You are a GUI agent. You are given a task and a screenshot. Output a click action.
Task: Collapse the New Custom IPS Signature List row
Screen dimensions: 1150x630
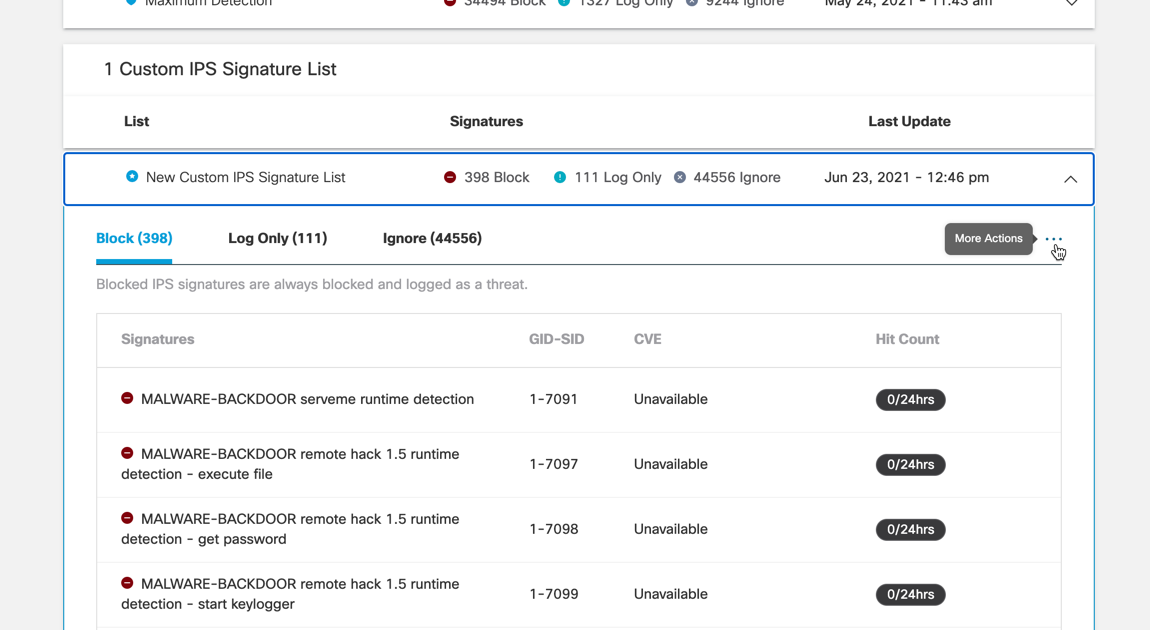click(x=1070, y=179)
